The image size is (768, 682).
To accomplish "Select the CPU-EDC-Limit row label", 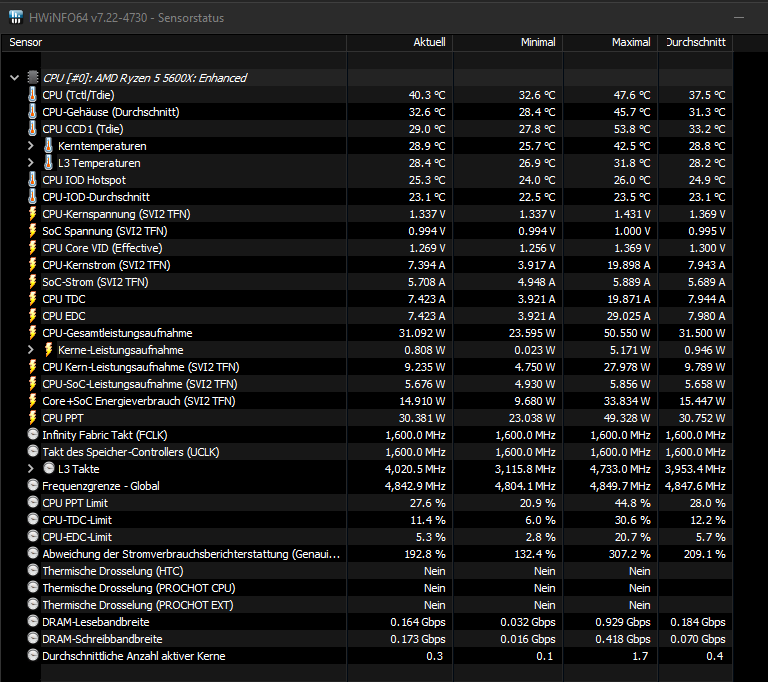I will tap(77, 537).
